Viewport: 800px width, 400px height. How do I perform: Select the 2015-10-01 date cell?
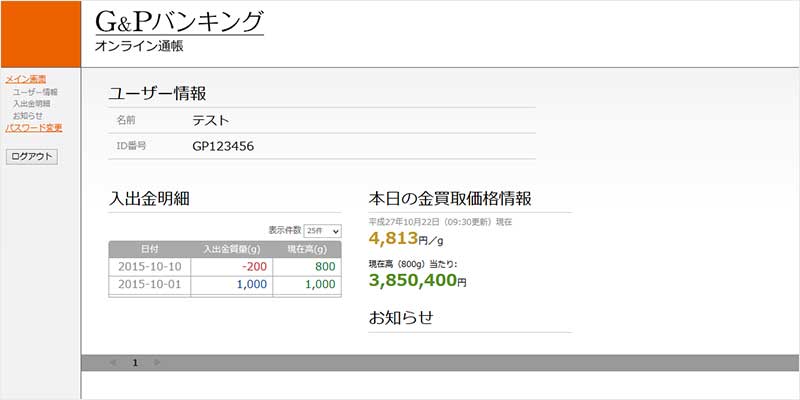click(x=149, y=285)
